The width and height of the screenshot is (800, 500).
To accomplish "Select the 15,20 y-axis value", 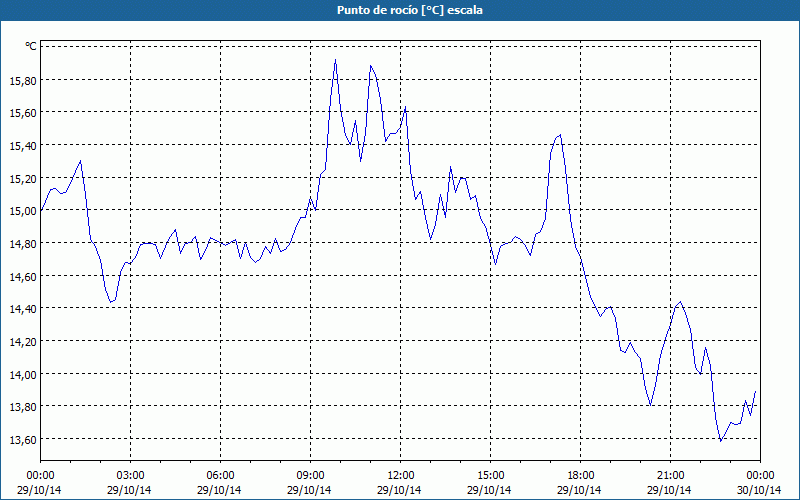I will 23,178.
